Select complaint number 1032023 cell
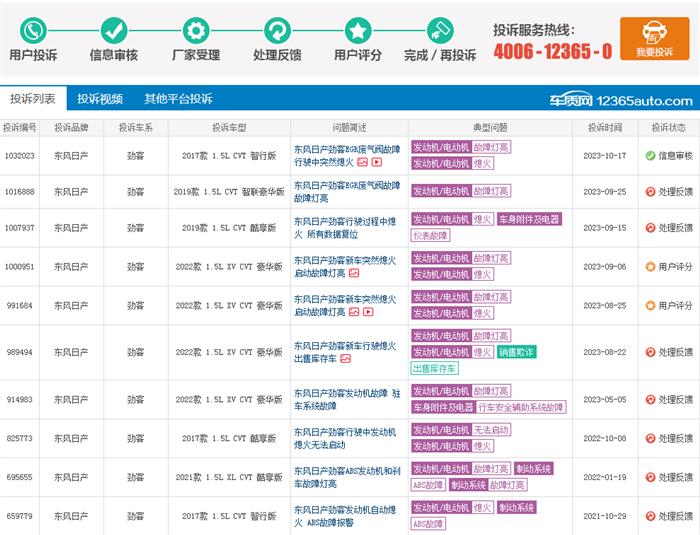700x535 pixels. point(20,156)
